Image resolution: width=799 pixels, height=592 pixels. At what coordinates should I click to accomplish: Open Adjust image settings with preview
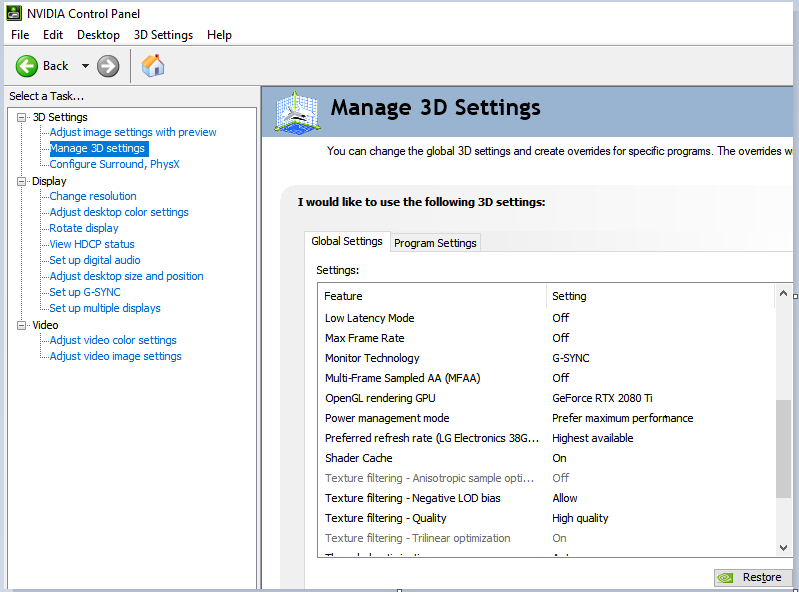[133, 132]
